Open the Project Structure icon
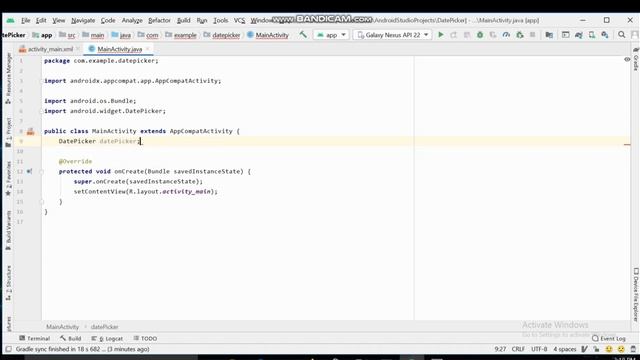 tap(549, 35)
